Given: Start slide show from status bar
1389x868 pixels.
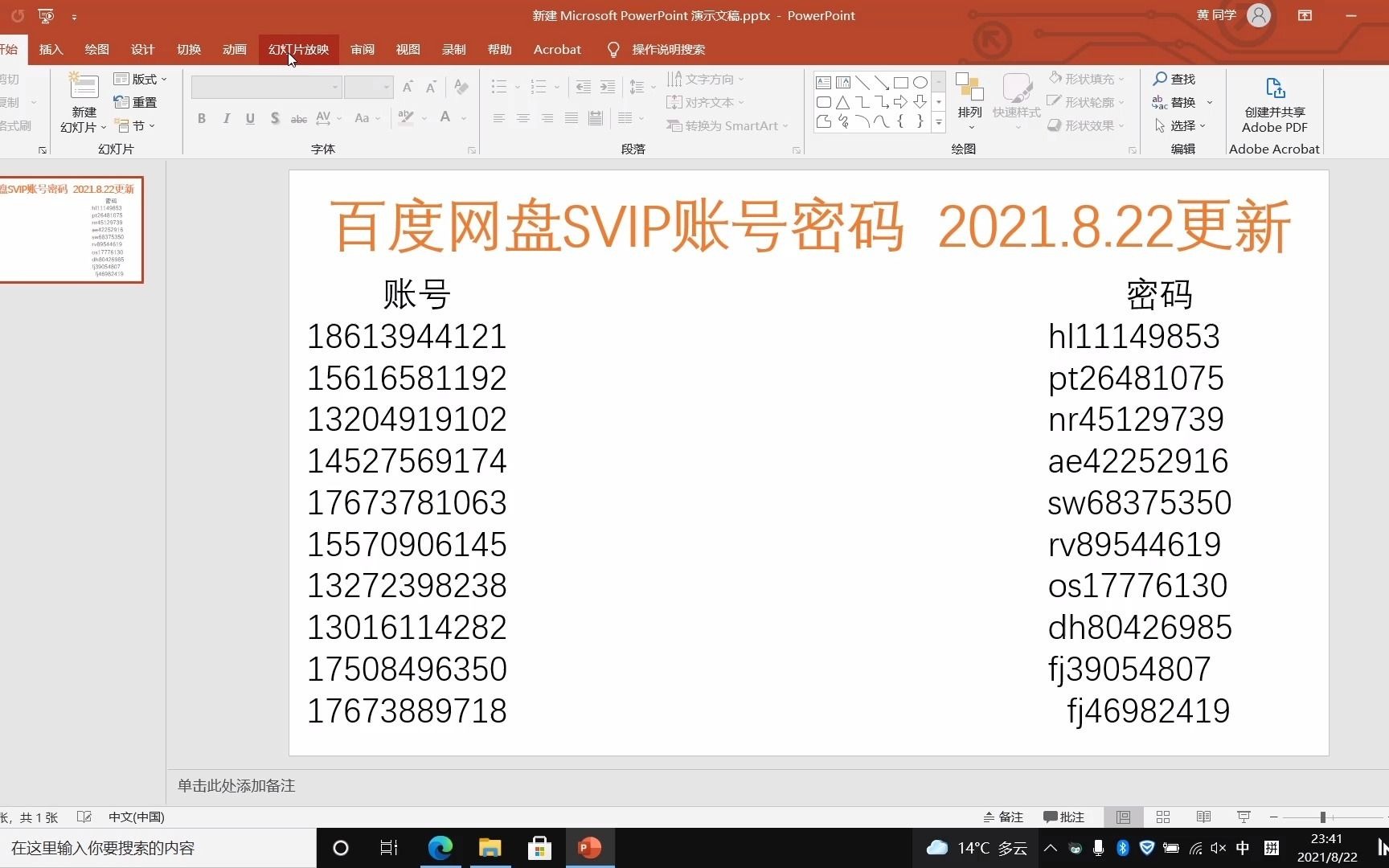Looking at the screenshot, I should pos(1244,817).
